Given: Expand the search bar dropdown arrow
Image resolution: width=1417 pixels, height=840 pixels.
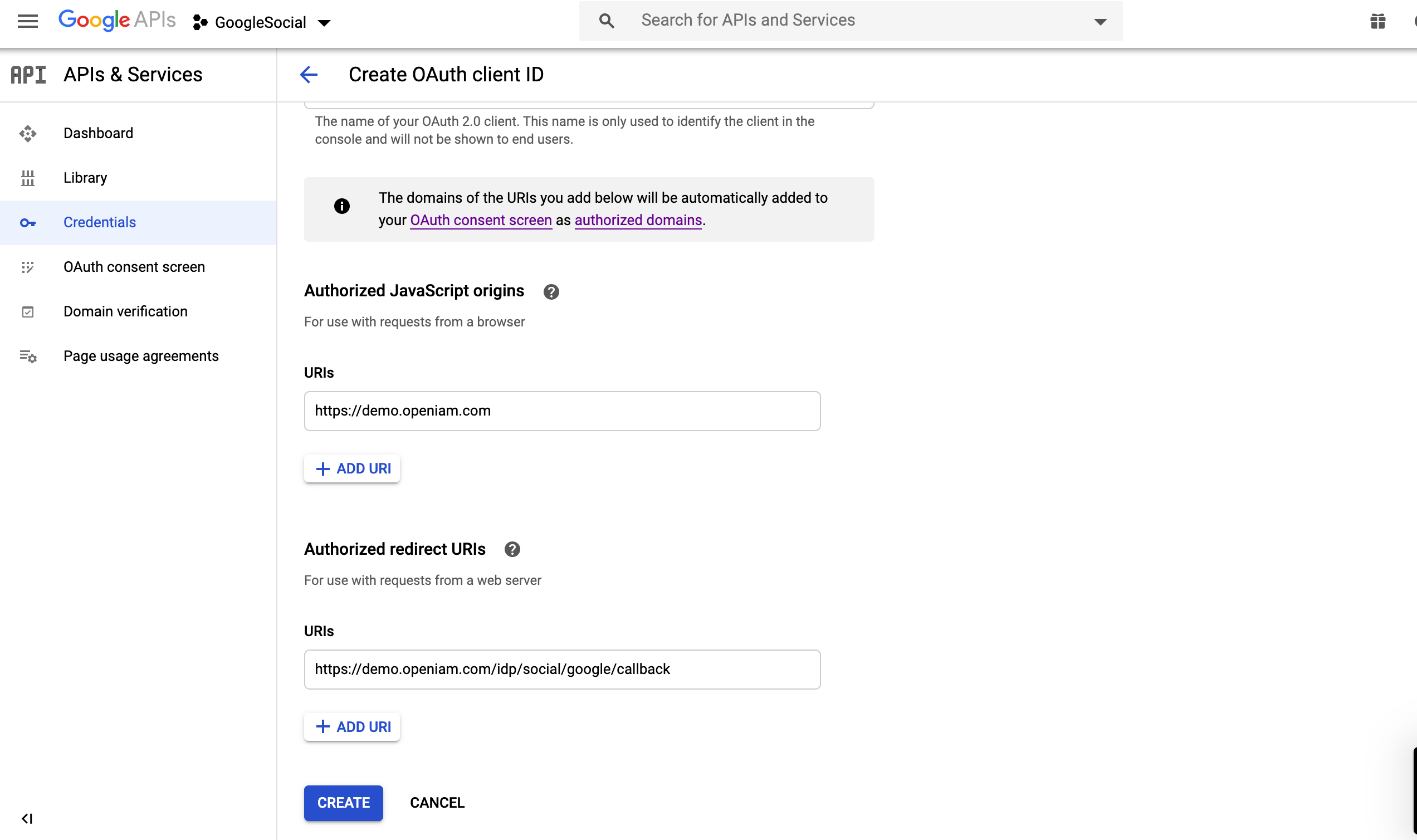Looking at the screenshot, I should point(1100,21).
